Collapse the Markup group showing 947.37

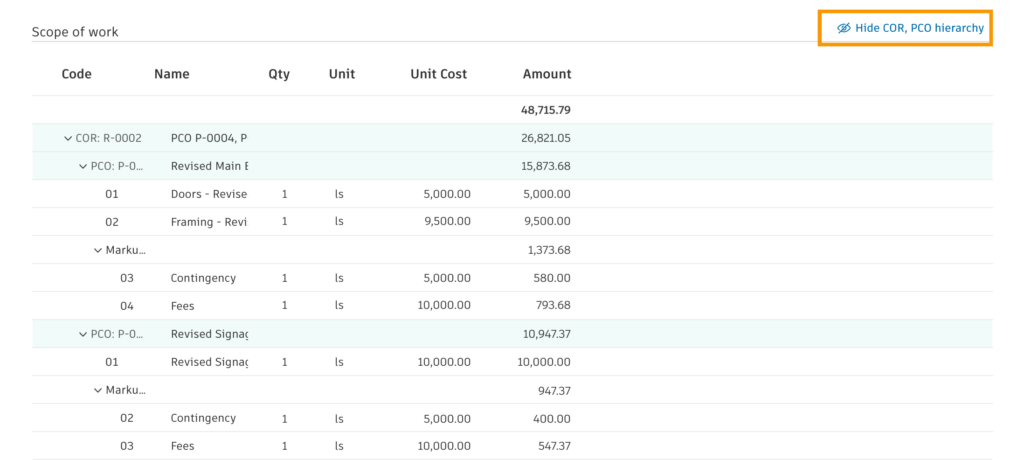point(98,390)
